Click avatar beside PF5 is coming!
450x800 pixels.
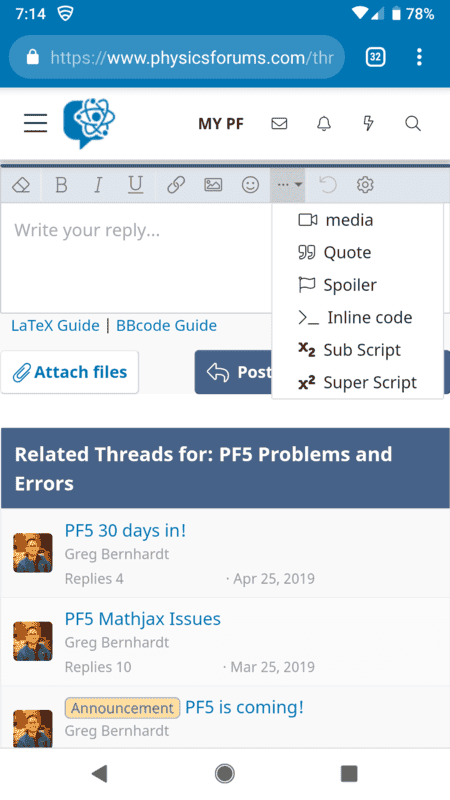click(x=33, y=729)
